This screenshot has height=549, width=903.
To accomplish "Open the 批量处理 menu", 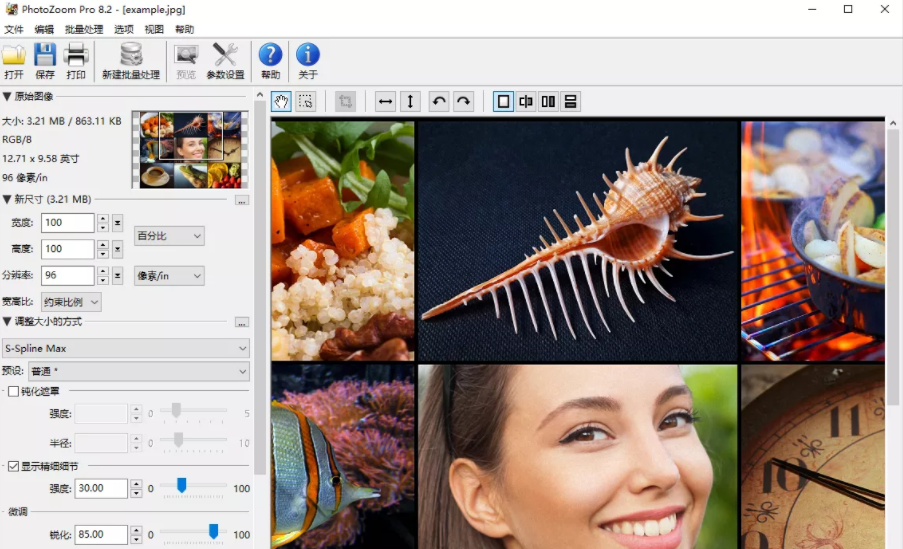I will point(83,30).
